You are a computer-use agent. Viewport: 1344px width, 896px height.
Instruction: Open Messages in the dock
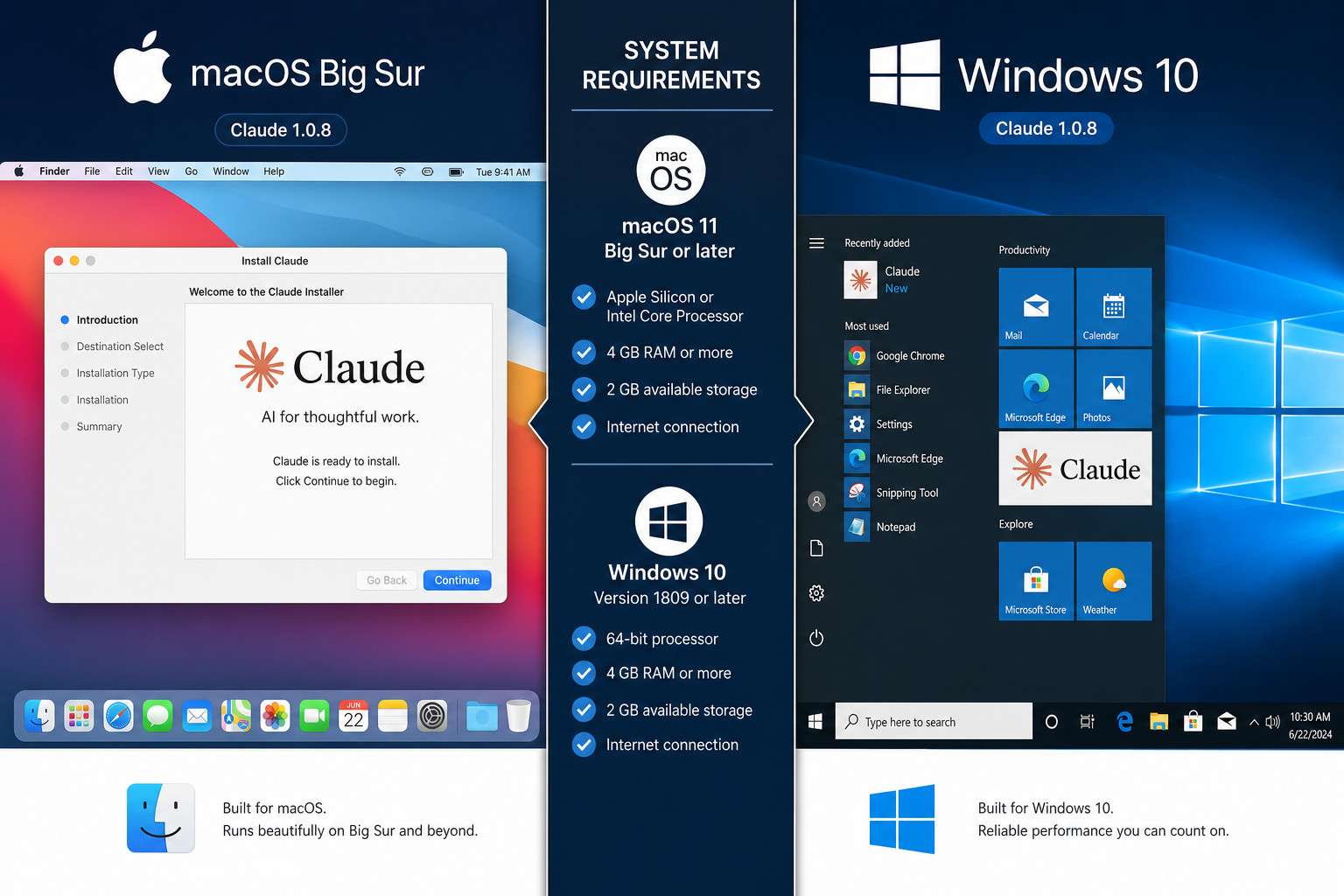coord(157,716)
